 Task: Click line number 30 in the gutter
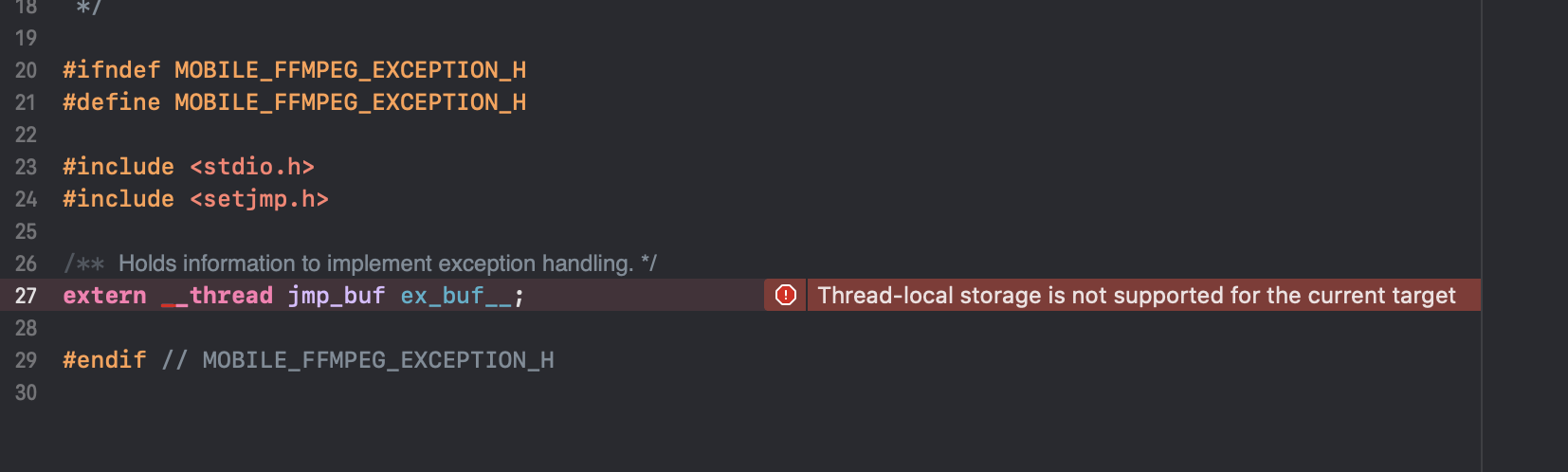tap(26, 392)
